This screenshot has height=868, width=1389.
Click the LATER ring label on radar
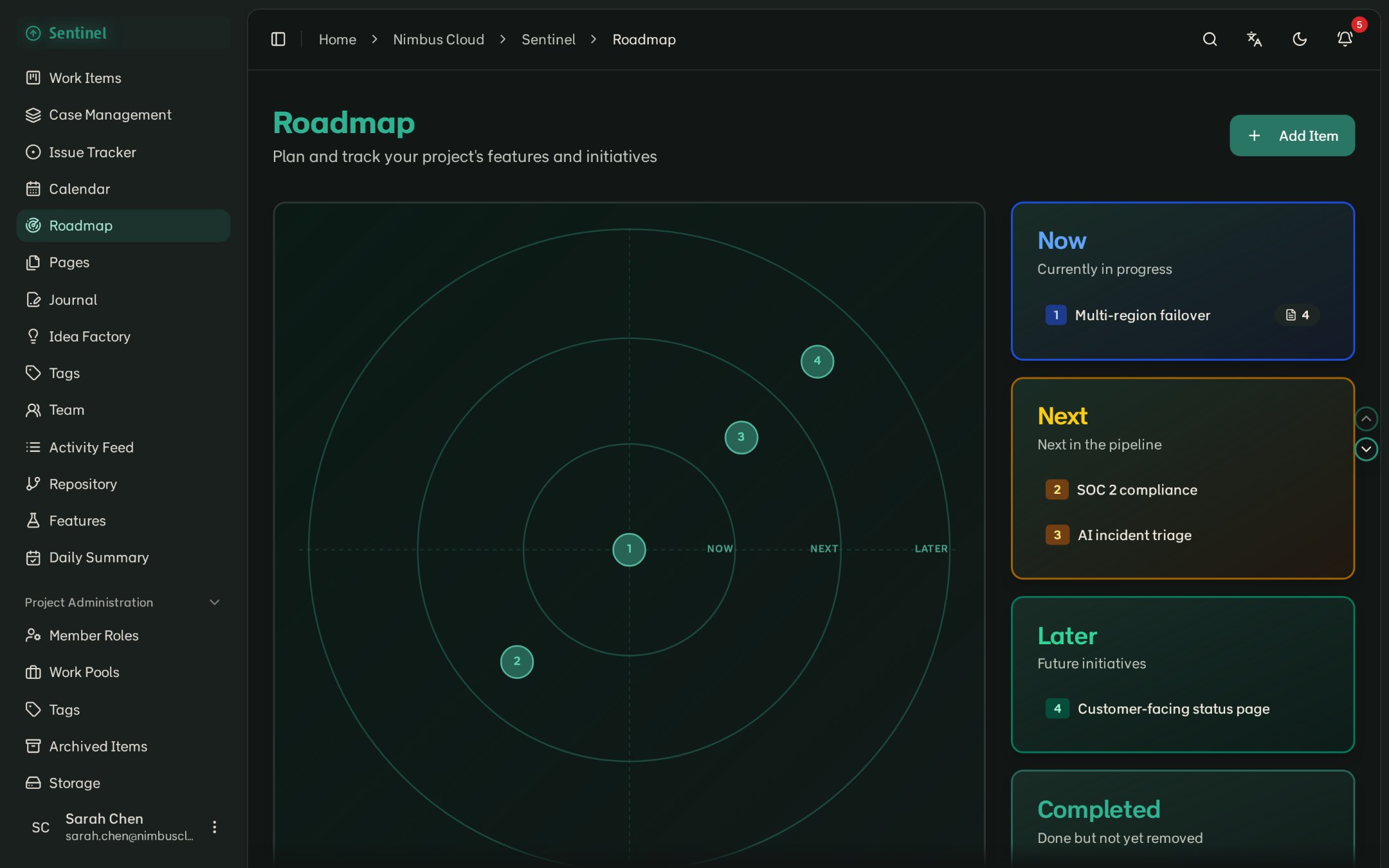[931, 548]
